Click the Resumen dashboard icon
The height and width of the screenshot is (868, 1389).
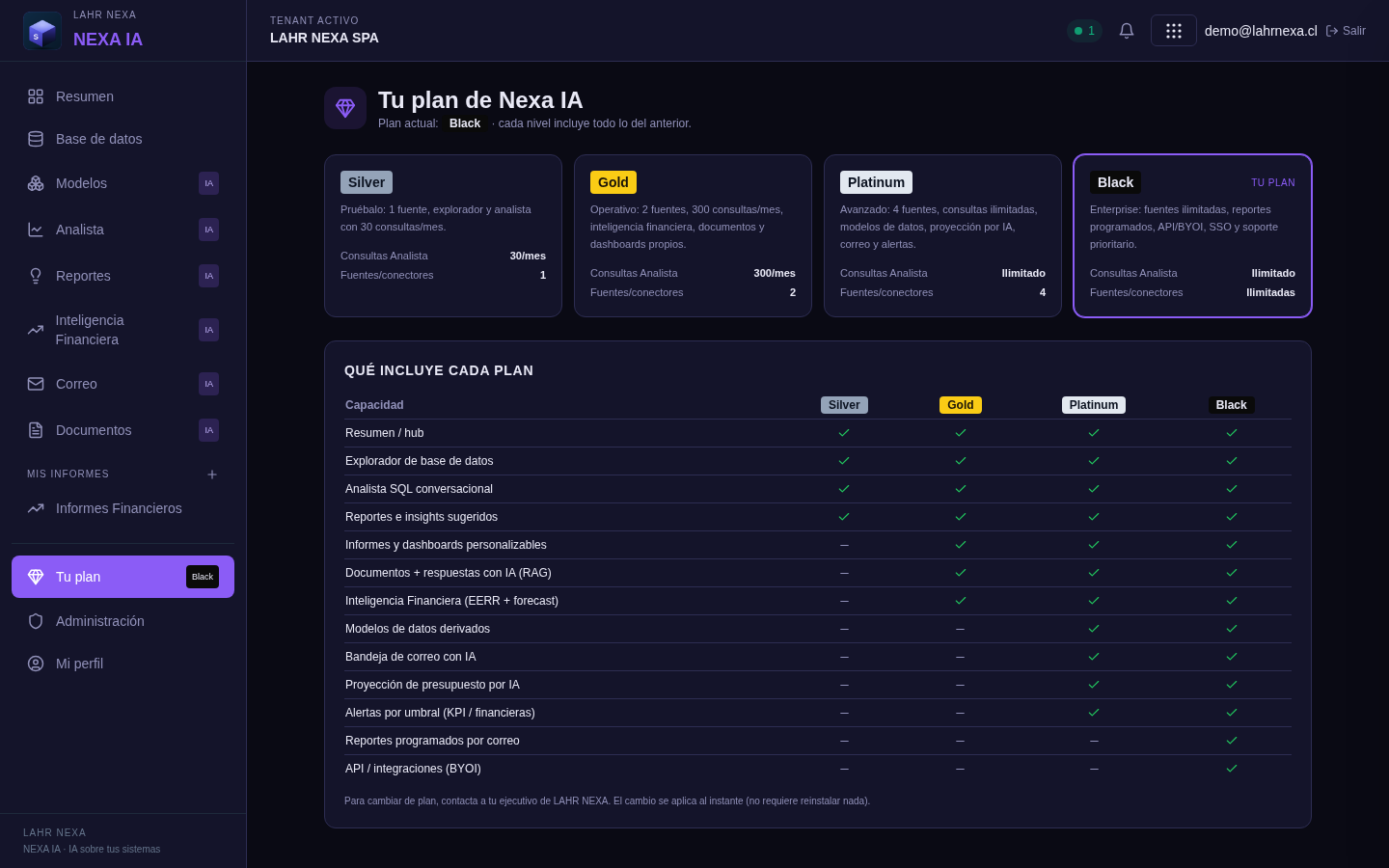36,96
